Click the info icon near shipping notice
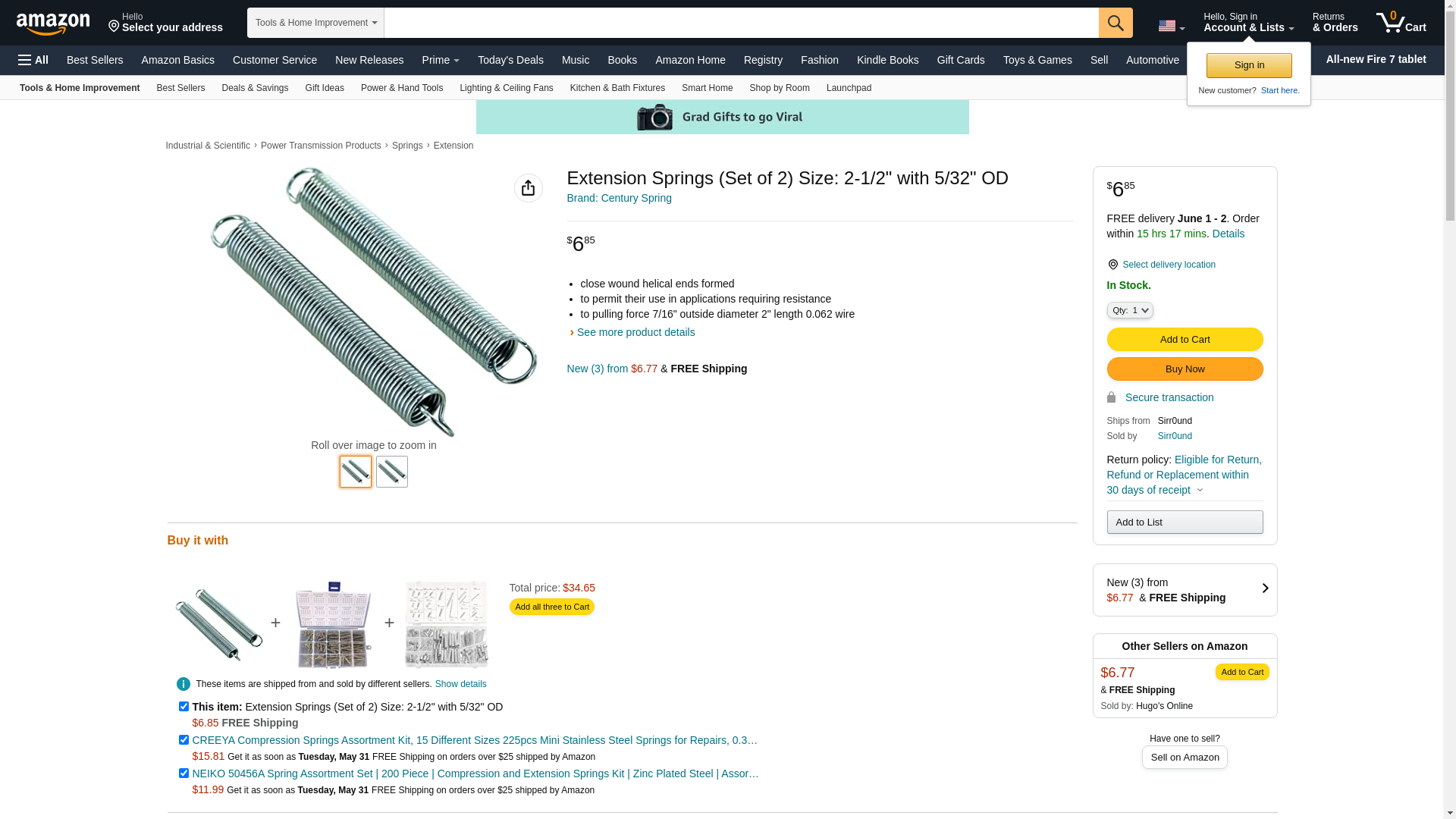1456x819 pixels. tap(184, 684)
